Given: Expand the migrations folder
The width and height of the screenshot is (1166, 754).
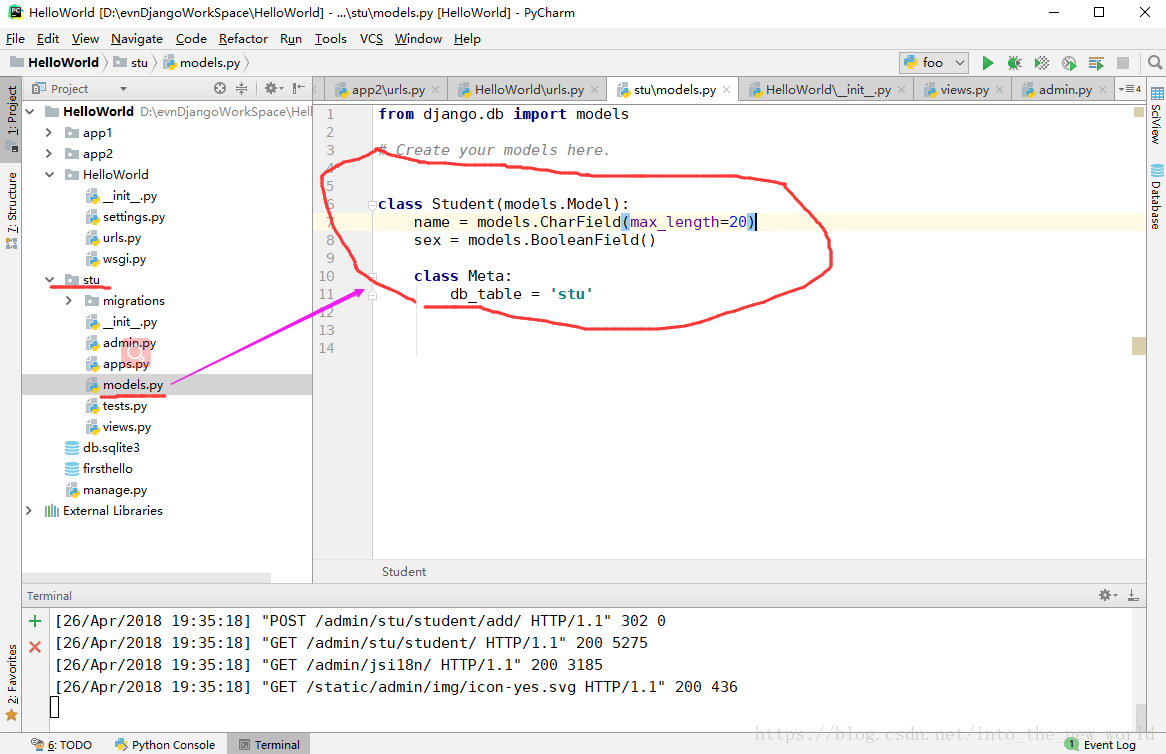Looking at the screenshot, I should click(69, 300).
